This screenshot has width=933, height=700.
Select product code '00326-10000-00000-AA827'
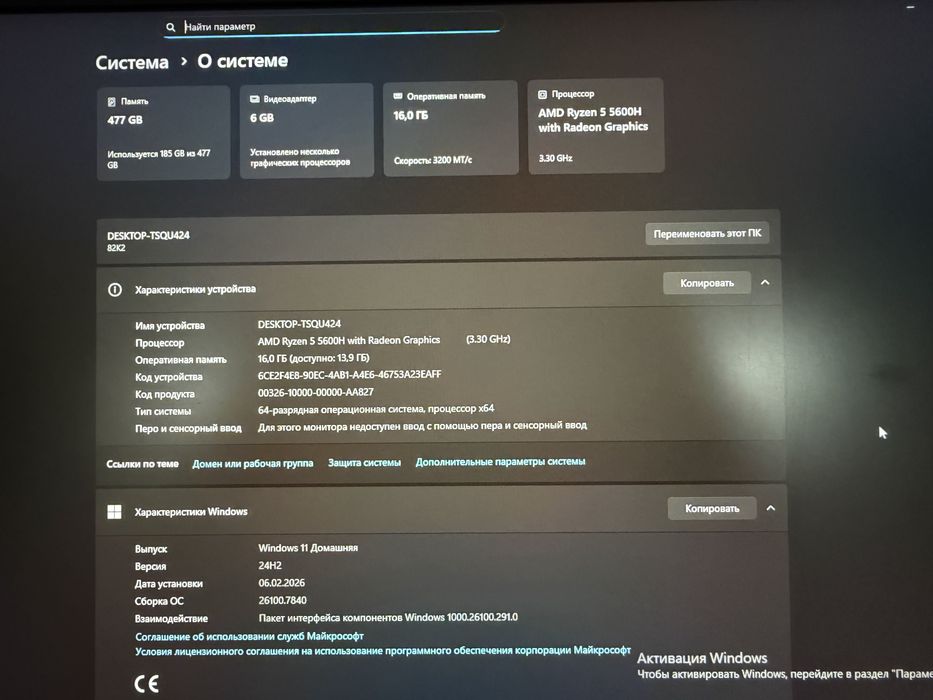(315, 392)
